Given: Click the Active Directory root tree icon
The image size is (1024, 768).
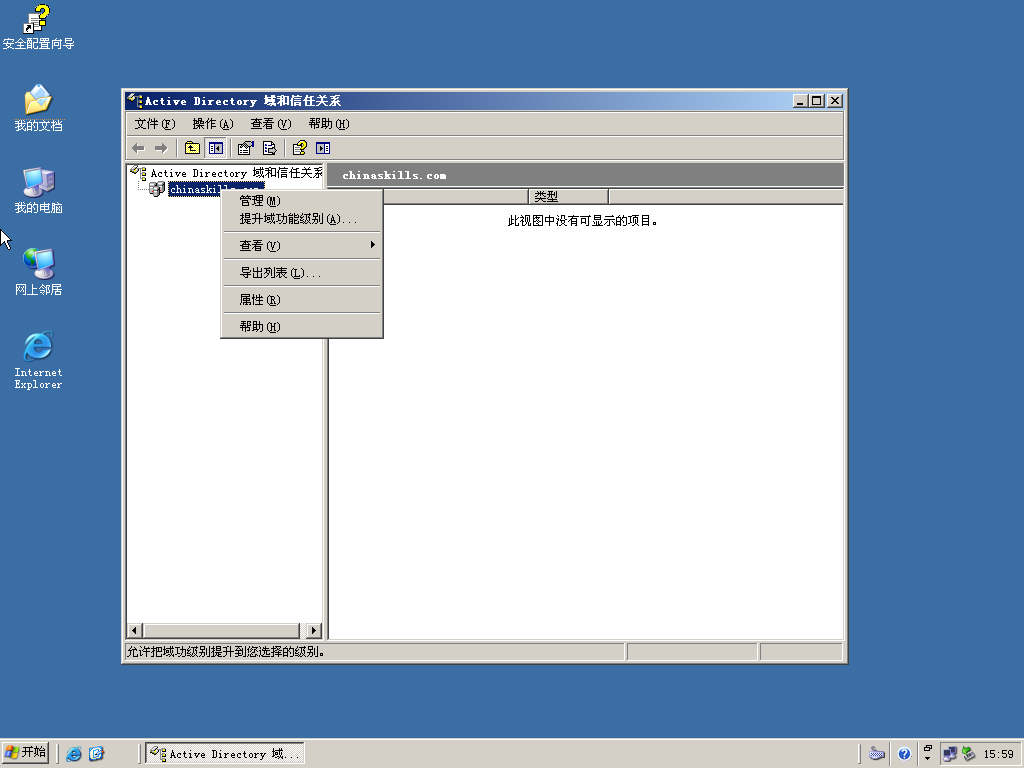Looking at the screenshot, I should coord(138,172).
